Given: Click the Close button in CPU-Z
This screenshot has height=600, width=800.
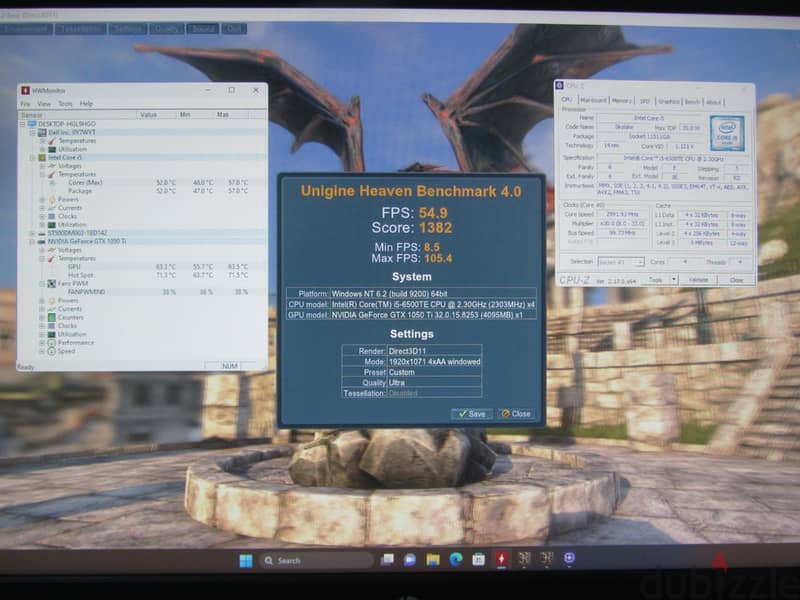Looking at the screenshot, I should pyautogui.click(x=736, y=280).
